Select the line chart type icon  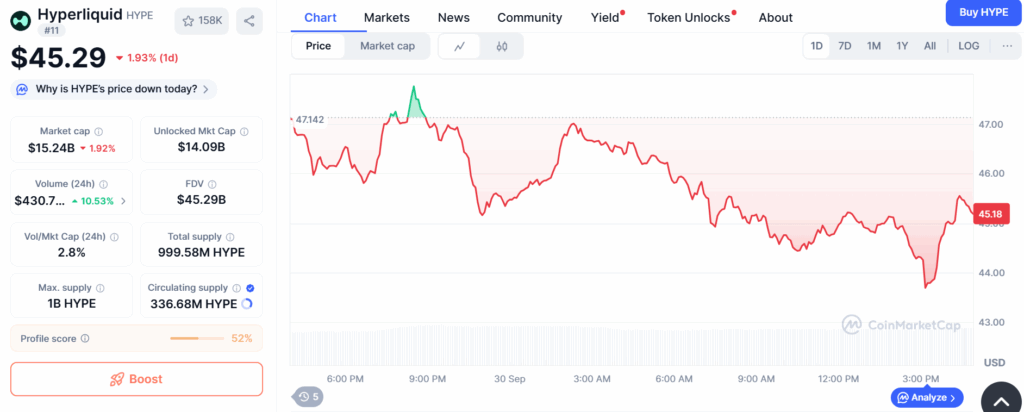(460, 46)
